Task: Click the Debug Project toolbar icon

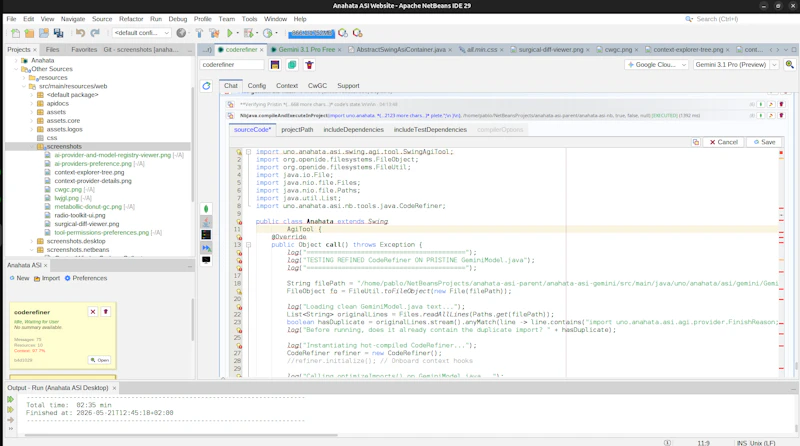Action: click(248, 33)
